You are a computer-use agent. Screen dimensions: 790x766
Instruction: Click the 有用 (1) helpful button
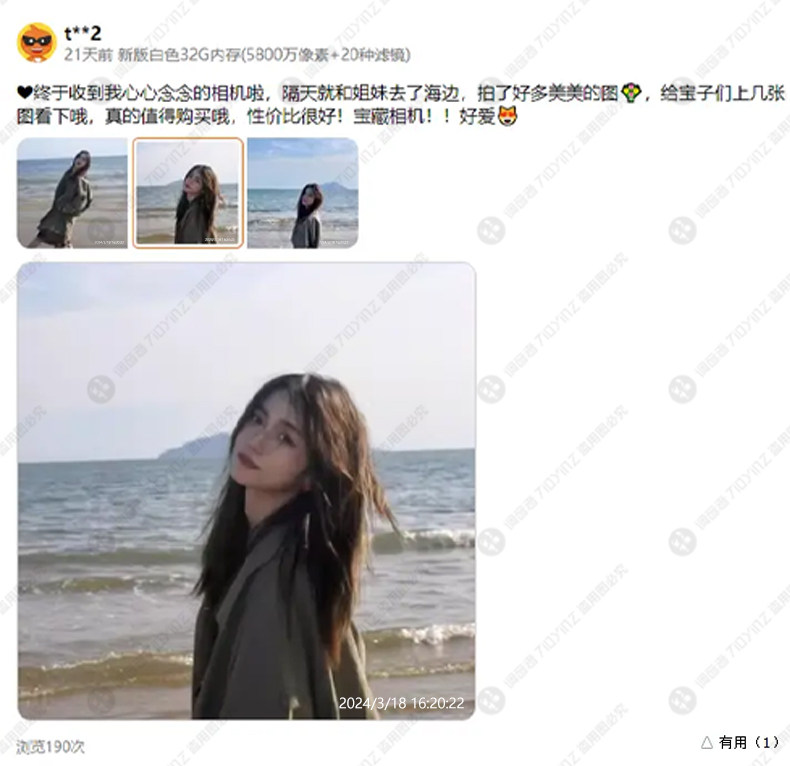pos(740,742)
